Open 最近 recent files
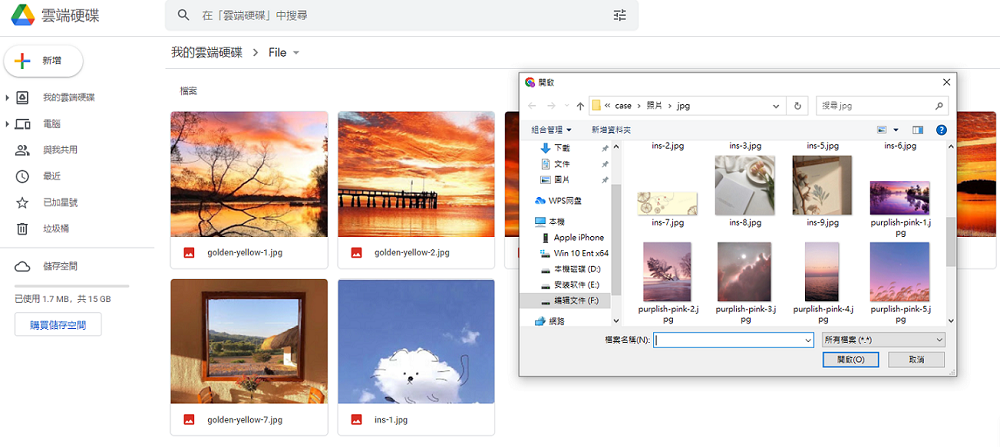This screenshot has width=1000, height=447. click(x=51, y=176)
